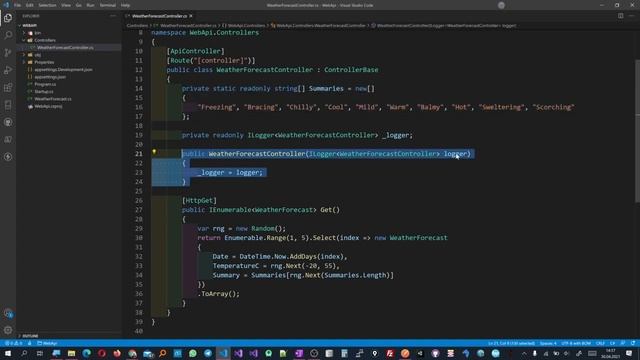
Task: Open appsettings.Development.json in Explorer
Action: tap(63, 70)
